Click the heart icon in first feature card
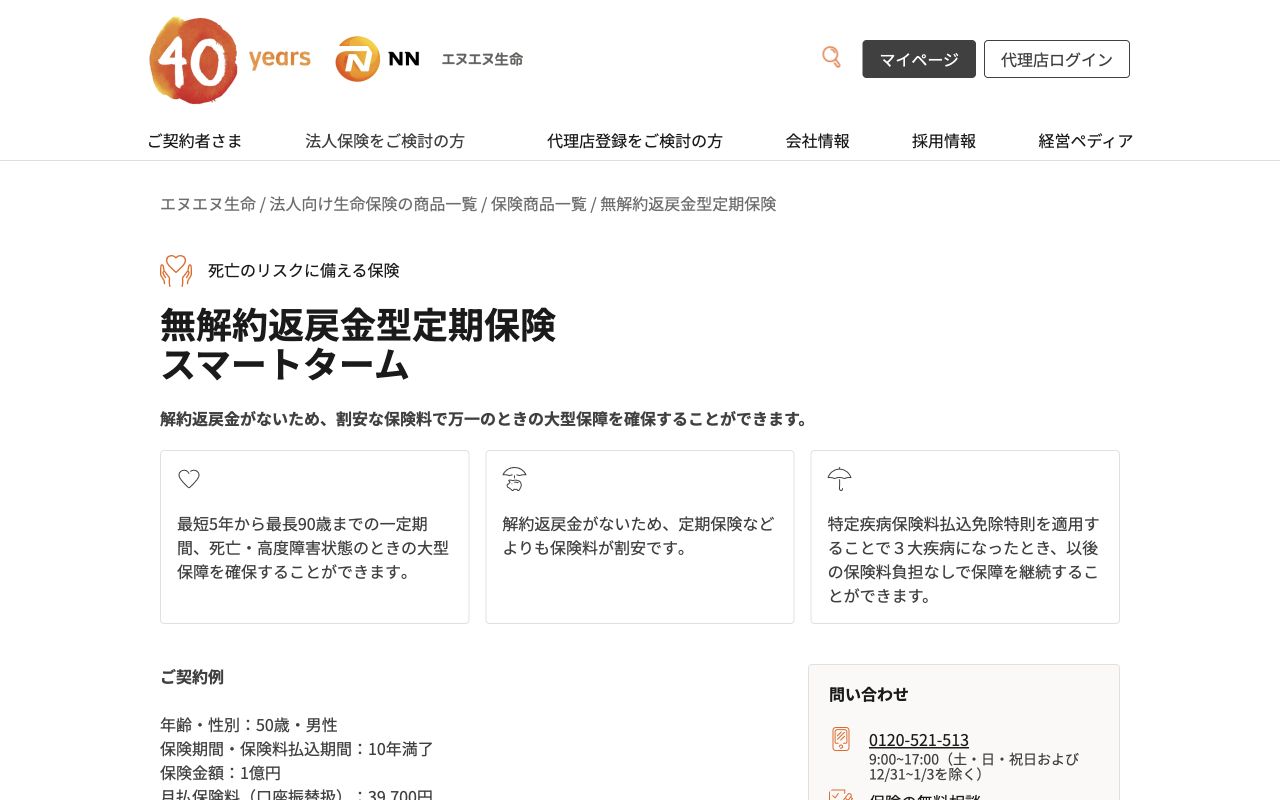The image size is (1280, 800). pos(189,479)
